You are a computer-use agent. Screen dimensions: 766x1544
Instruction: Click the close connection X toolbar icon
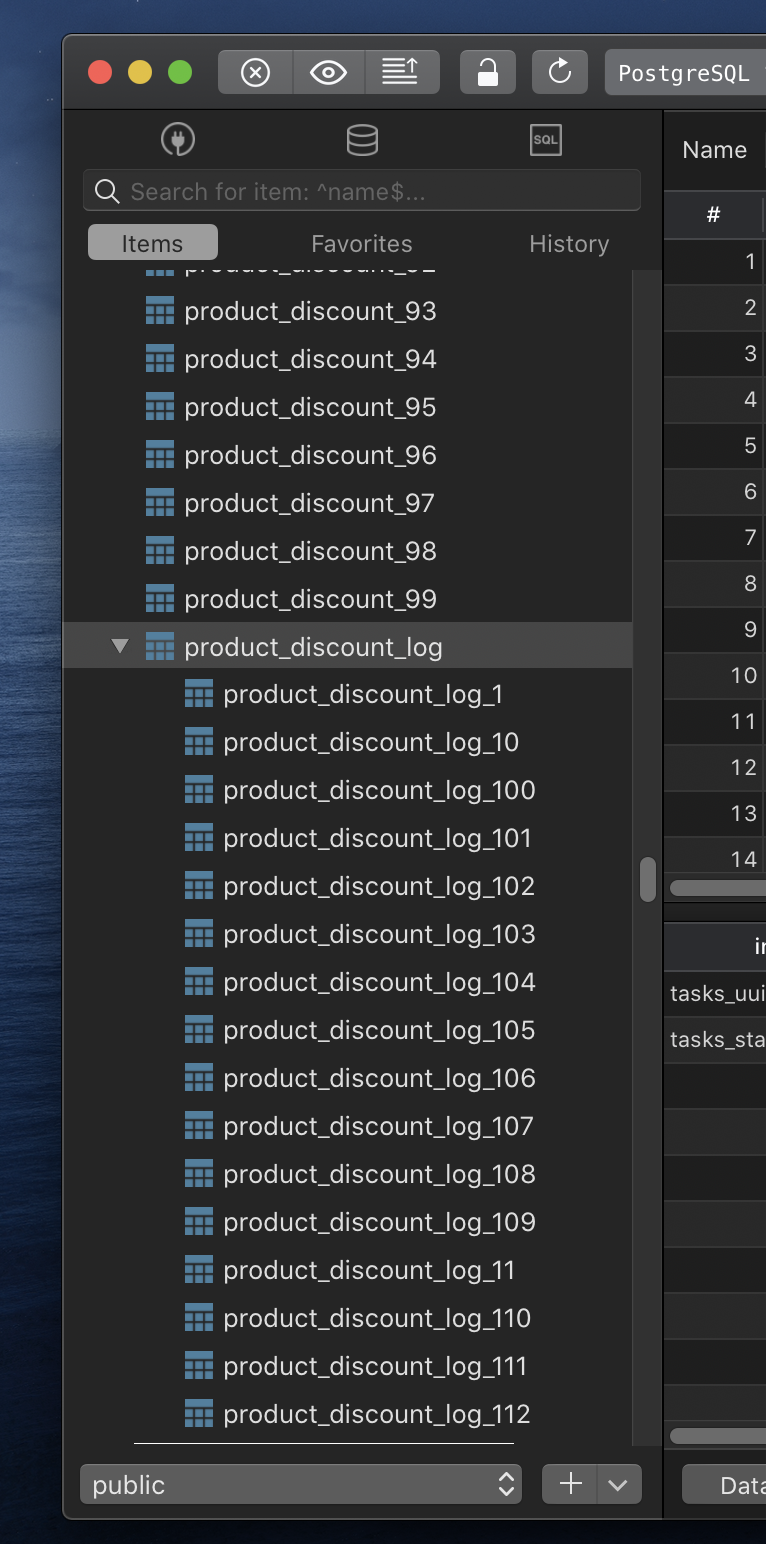254,71
